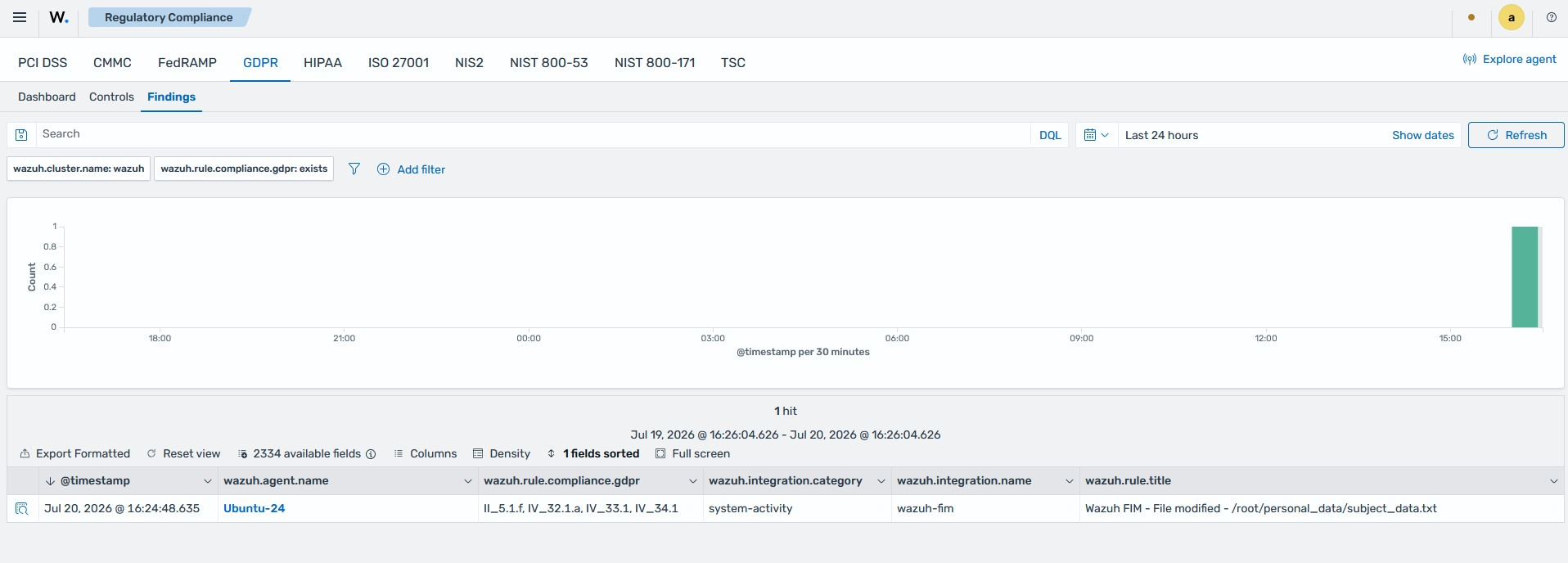Click Last 24 hours time range

point(1161,135)
